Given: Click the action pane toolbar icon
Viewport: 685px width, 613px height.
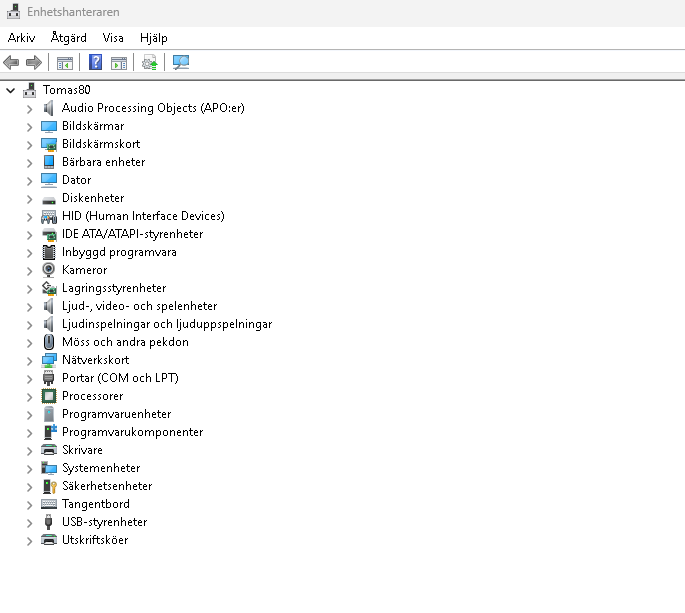Looking at the screenshot, I should coord(119,63).
